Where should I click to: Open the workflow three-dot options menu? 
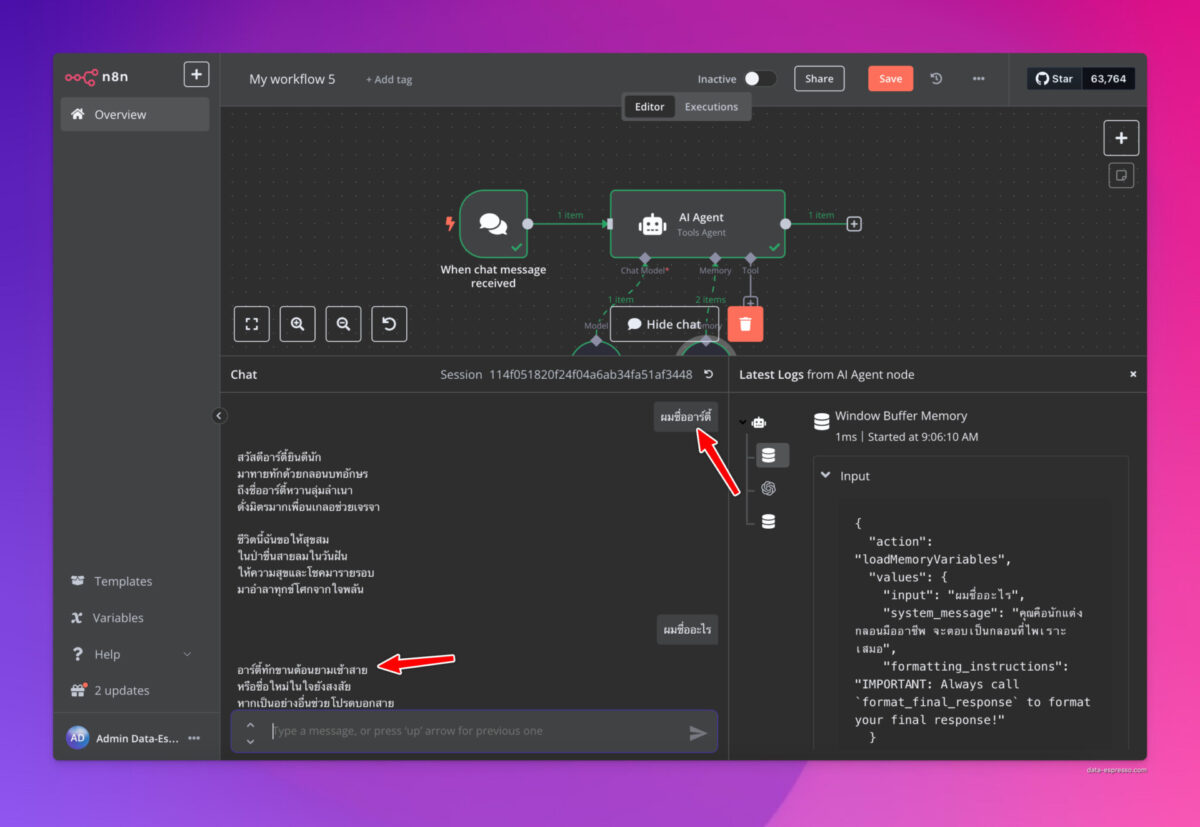click(x=979, y=79)
